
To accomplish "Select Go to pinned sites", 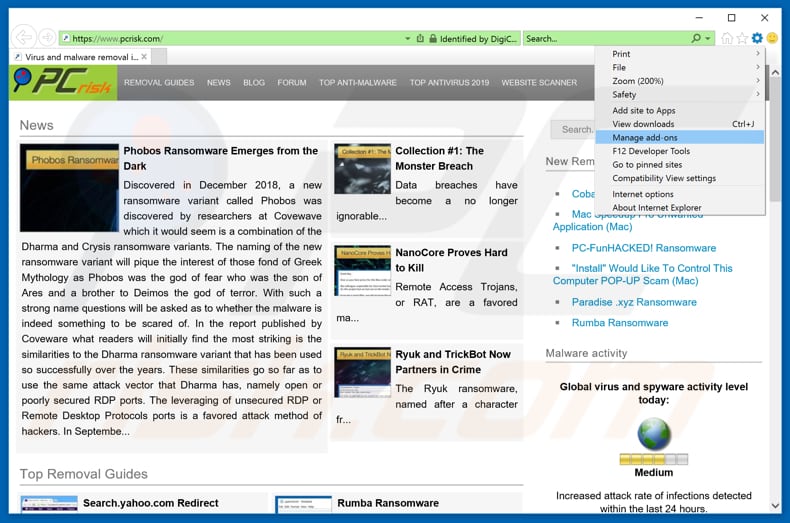I will click(680, 165).
